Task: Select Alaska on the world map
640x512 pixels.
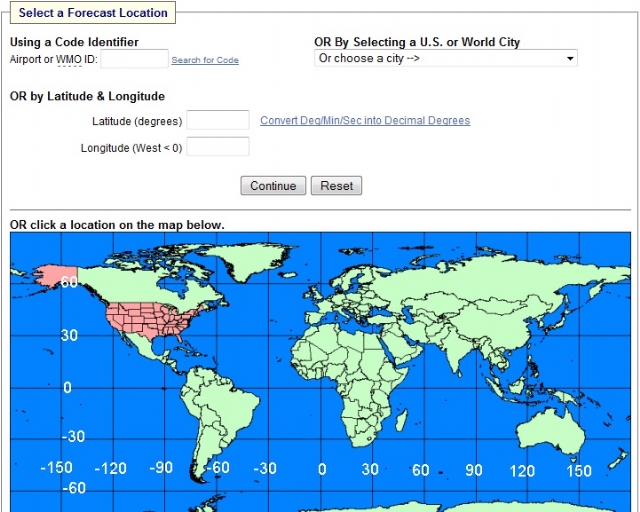Action: tap(54, 276)
